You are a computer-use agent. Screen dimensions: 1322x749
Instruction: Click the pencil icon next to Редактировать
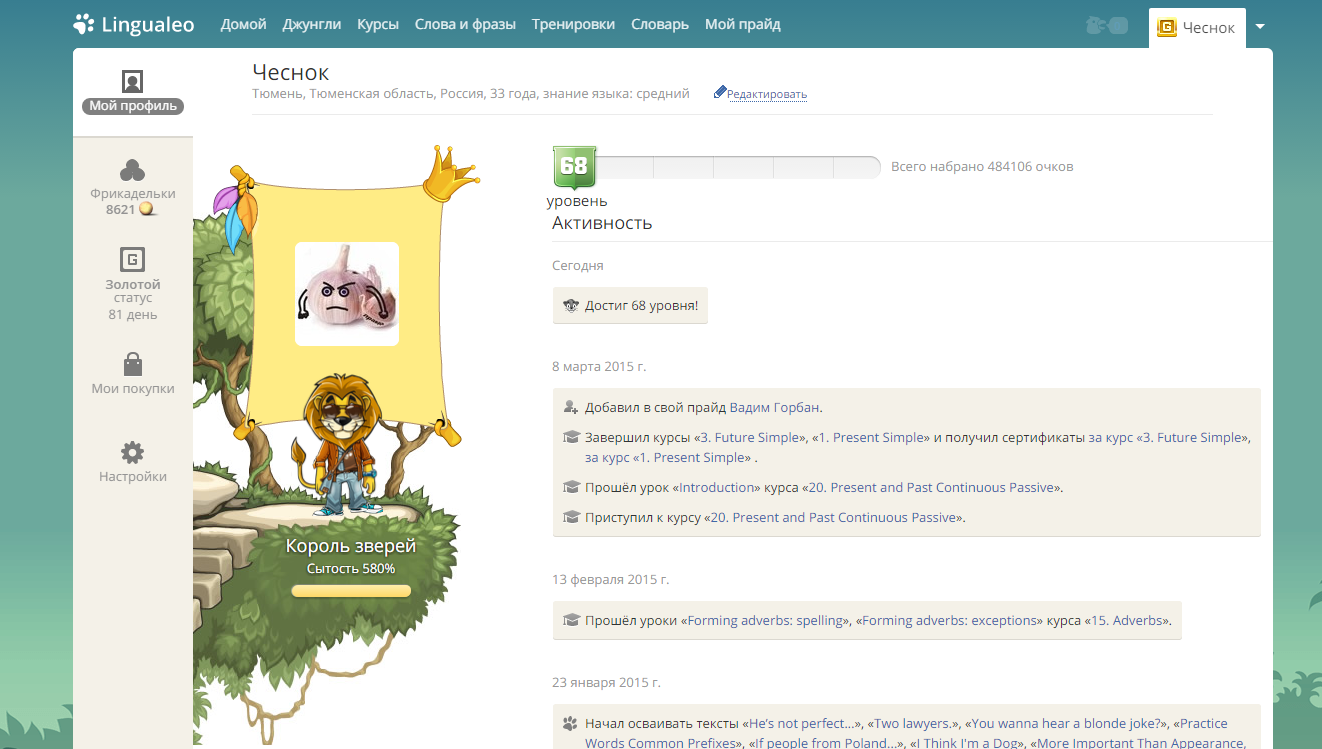click(720, 92)
